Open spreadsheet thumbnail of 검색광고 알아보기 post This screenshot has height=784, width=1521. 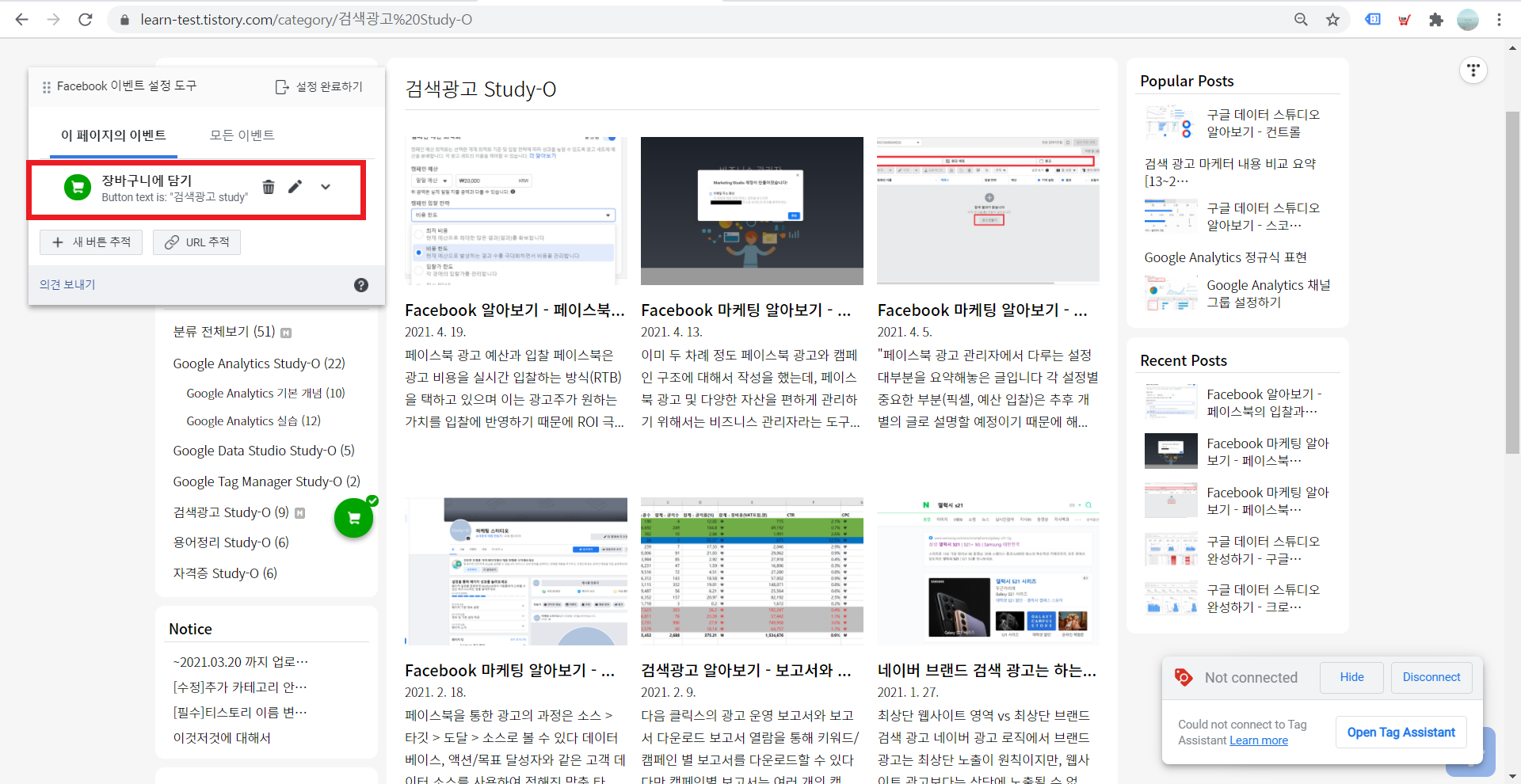pos(752,571)
